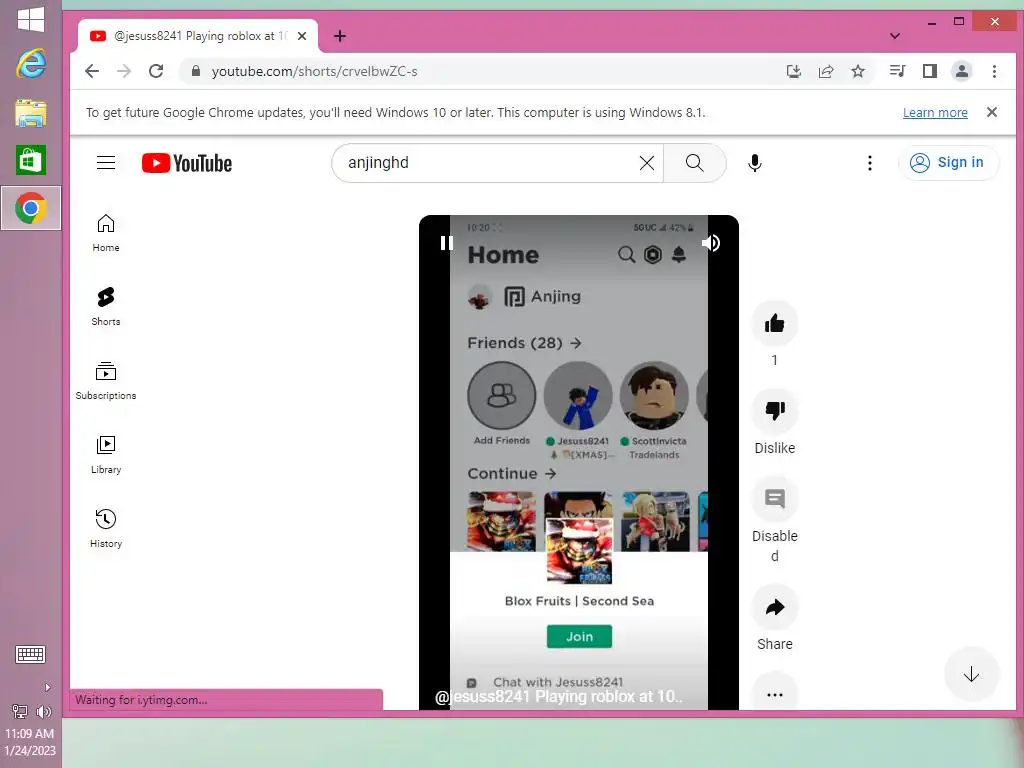Open Library in the sidebar
Screen dimensions: 1024x768
pyautogui.click(x=106, y=455)
